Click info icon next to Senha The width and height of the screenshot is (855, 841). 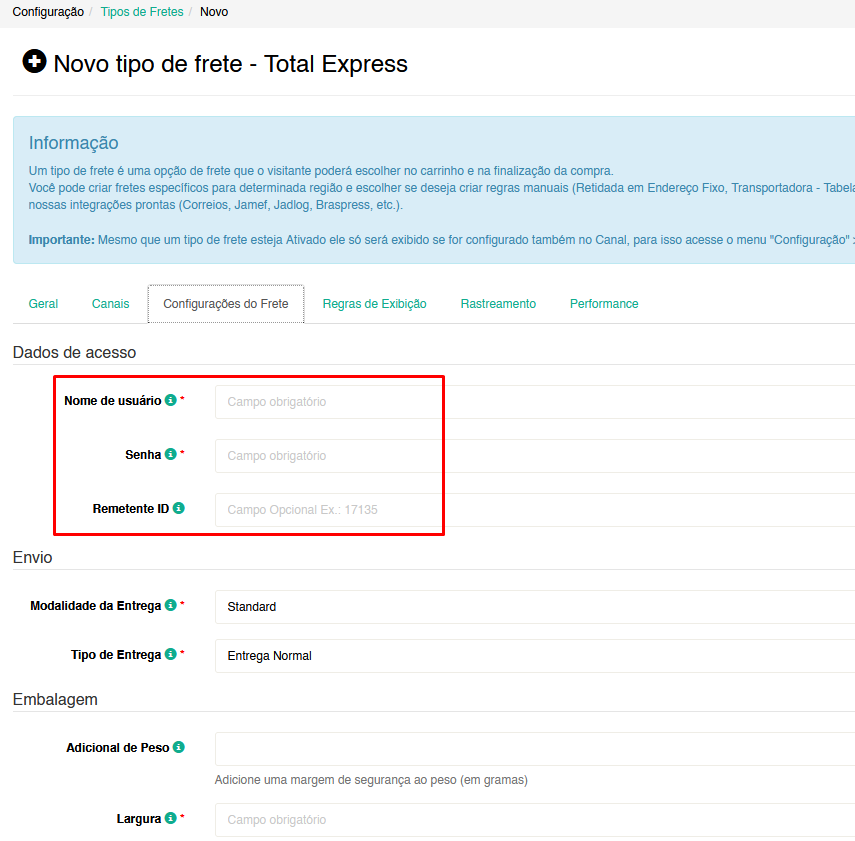point(171,454)
